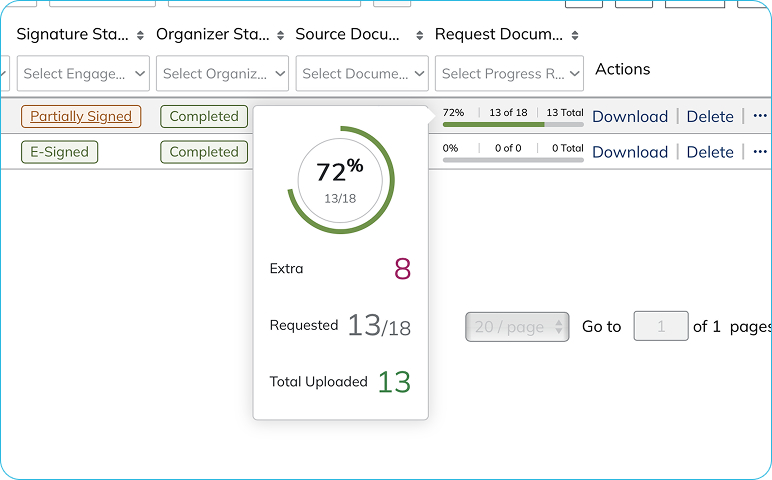Click the E-Signed status badge
This screenshot has height=480, width=772.
click(x=60, y=152)
